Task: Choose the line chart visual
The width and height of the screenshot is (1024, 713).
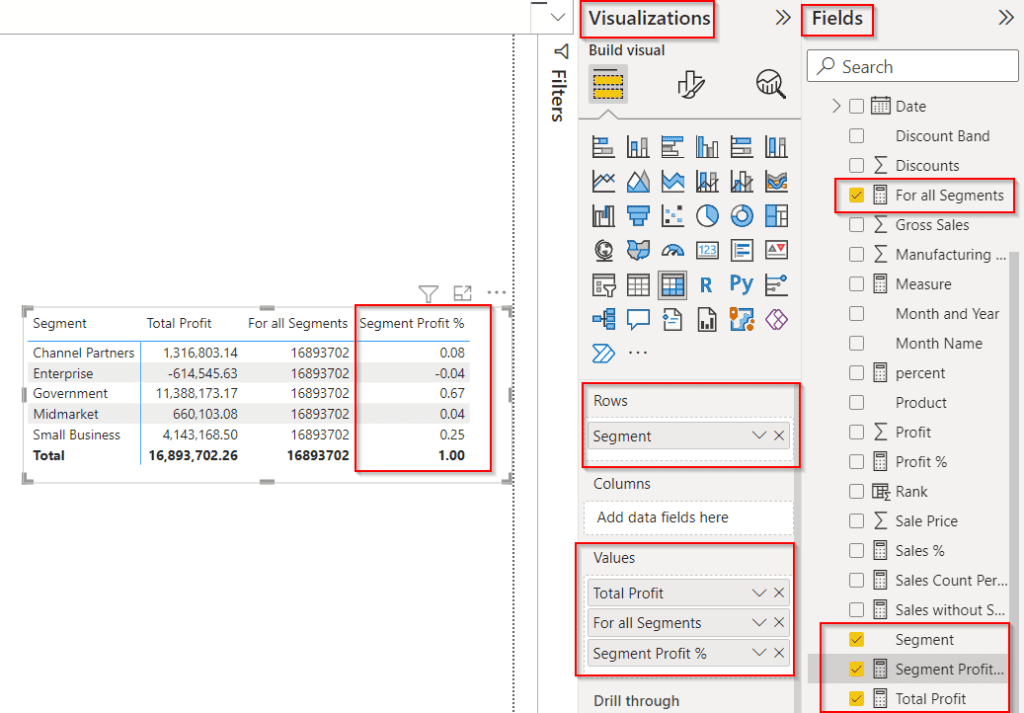Action: (x=603, y=181)
